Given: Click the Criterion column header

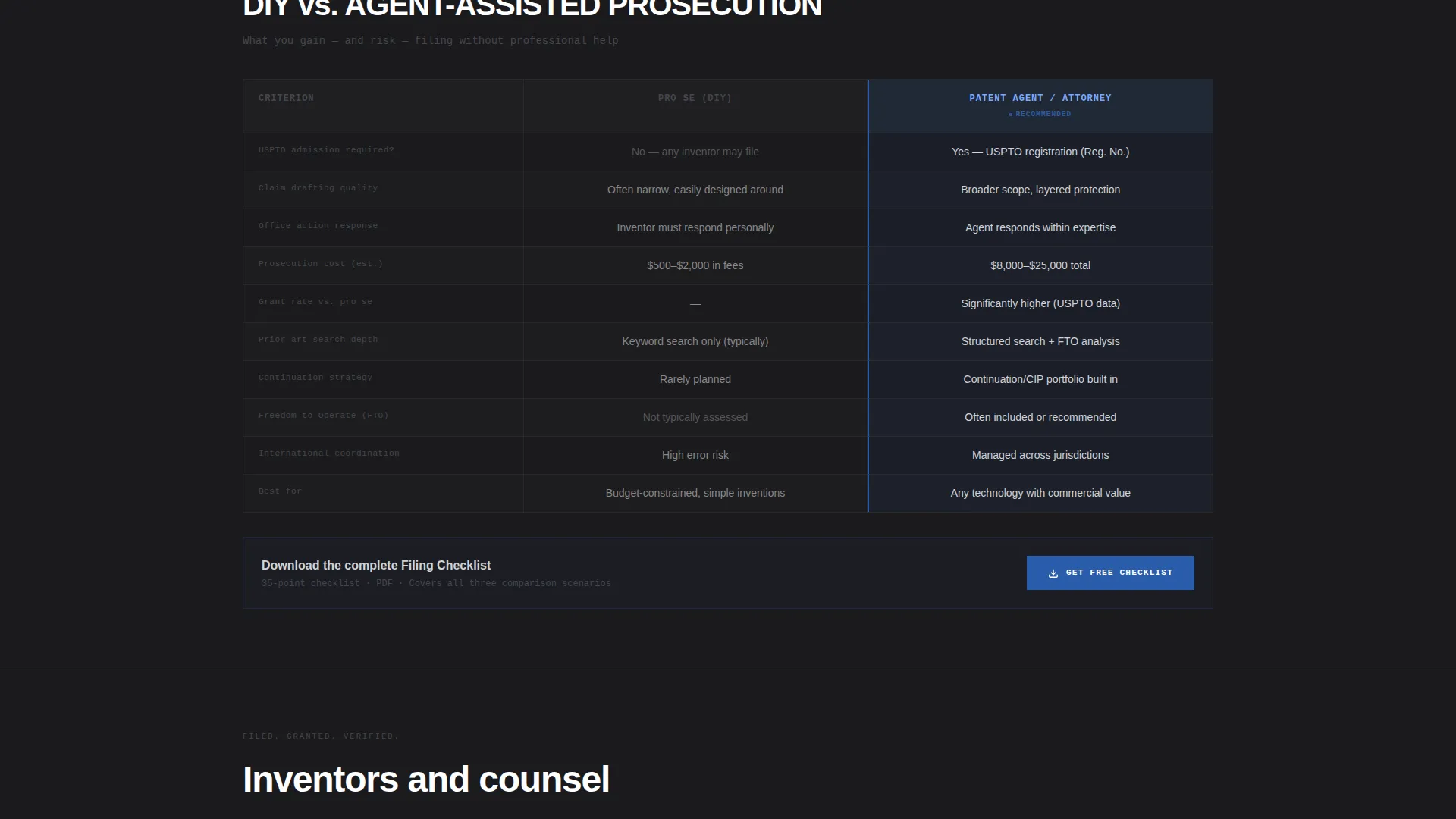Looking at the screenshot, I should point(383,106).
